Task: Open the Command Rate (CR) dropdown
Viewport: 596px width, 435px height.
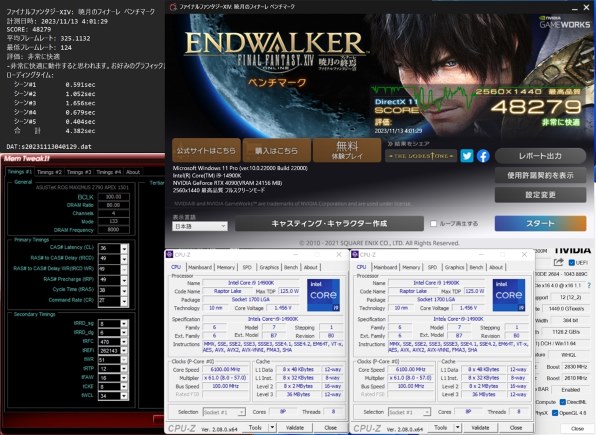Action: coord(124,301)
